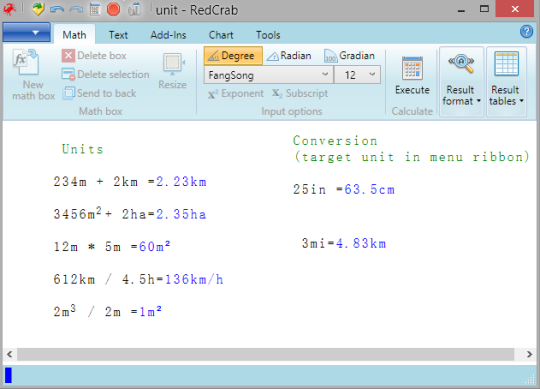
Task: Switch to Radian angle mode
Action: (x=289, y=55)
